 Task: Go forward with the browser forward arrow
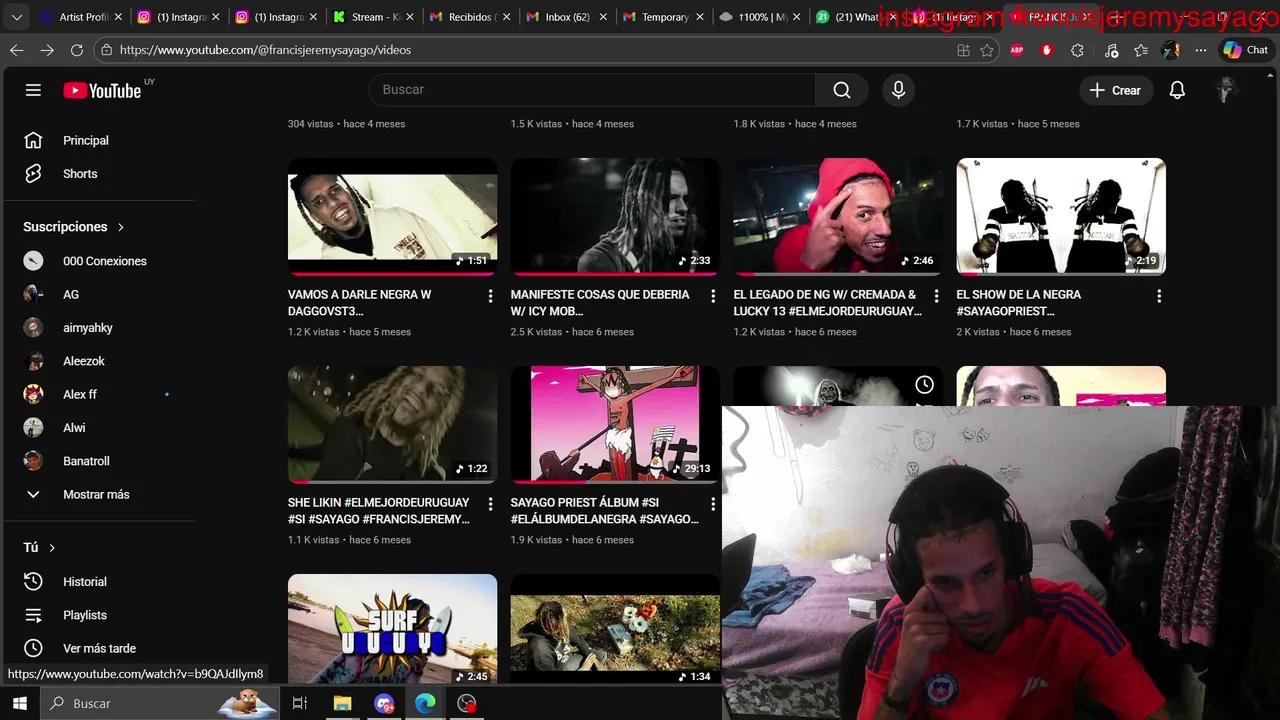[x=47, y=50]
